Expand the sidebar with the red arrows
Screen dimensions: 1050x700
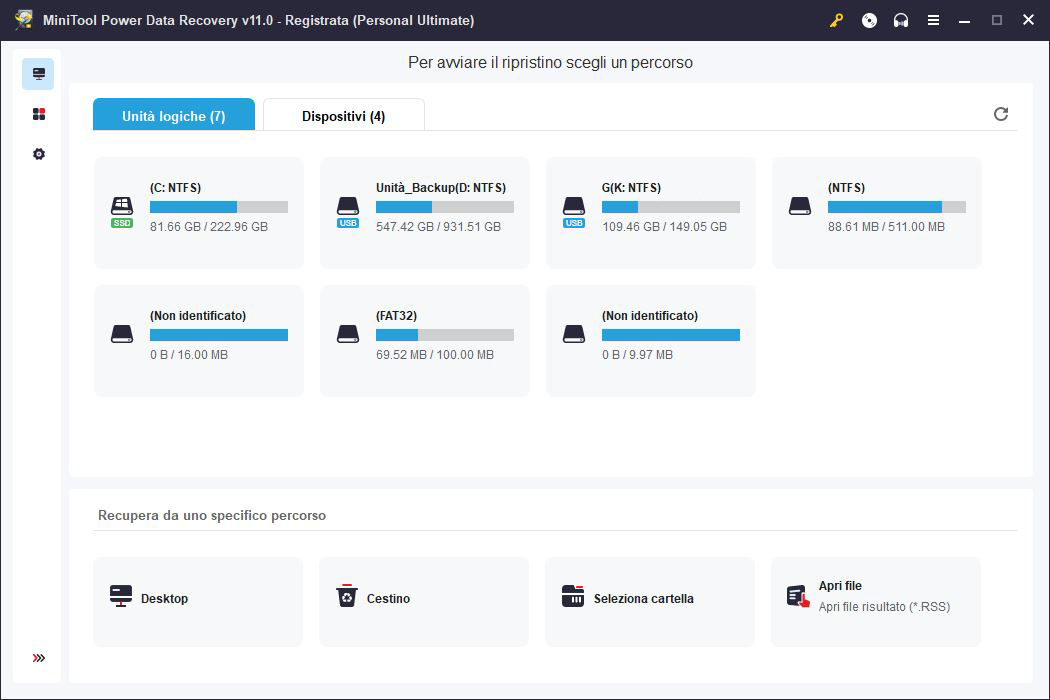coord(39,658)
